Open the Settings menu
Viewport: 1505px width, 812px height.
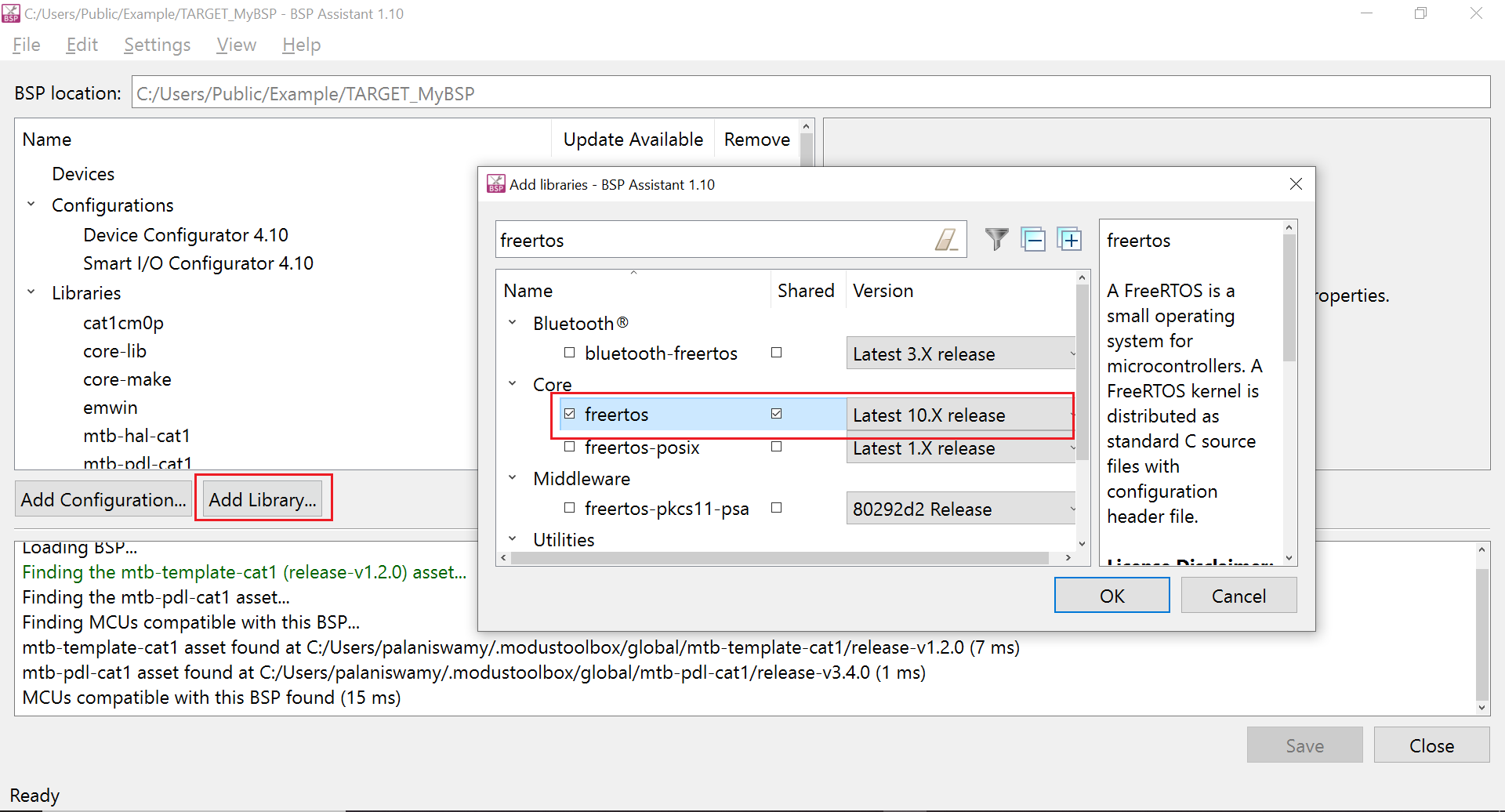point(157,45)
